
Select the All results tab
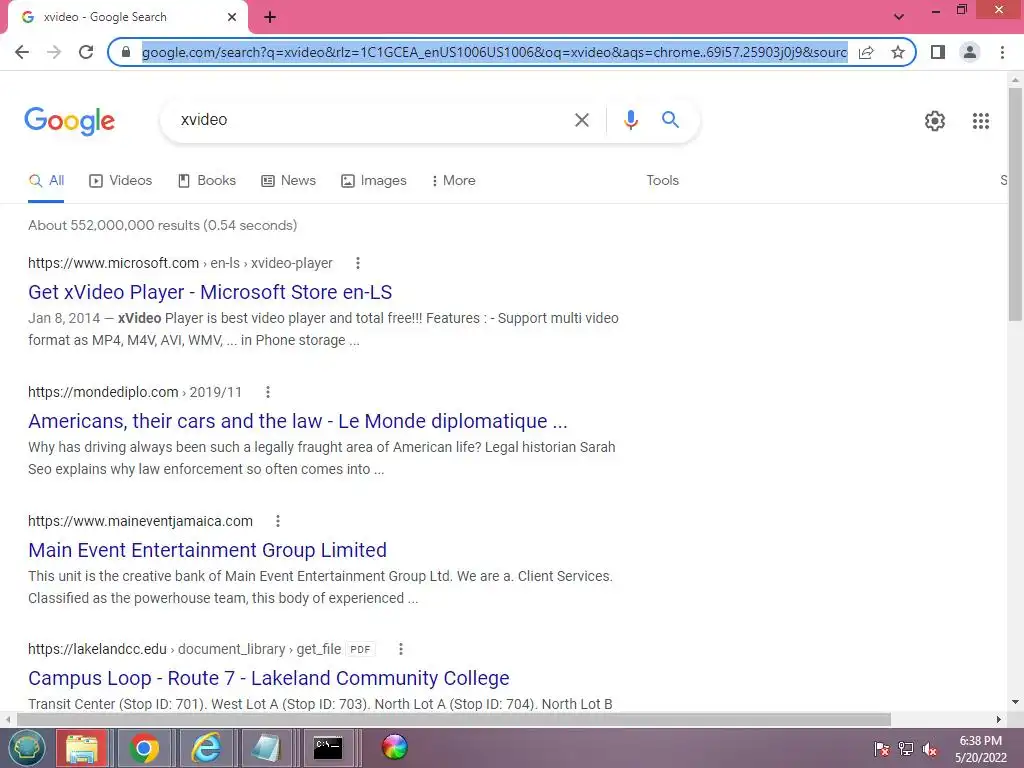pyautogui.click(x=46, y=181)
